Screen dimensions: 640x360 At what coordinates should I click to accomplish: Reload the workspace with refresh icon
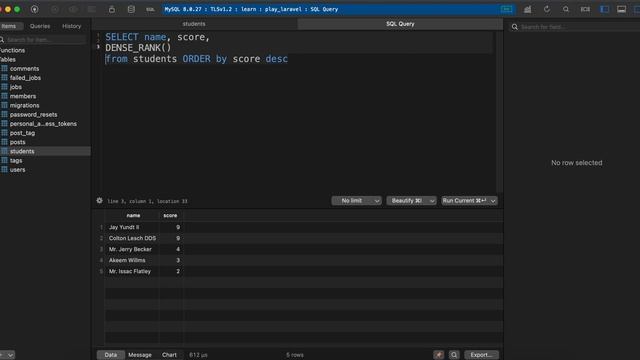click(547, 9)
